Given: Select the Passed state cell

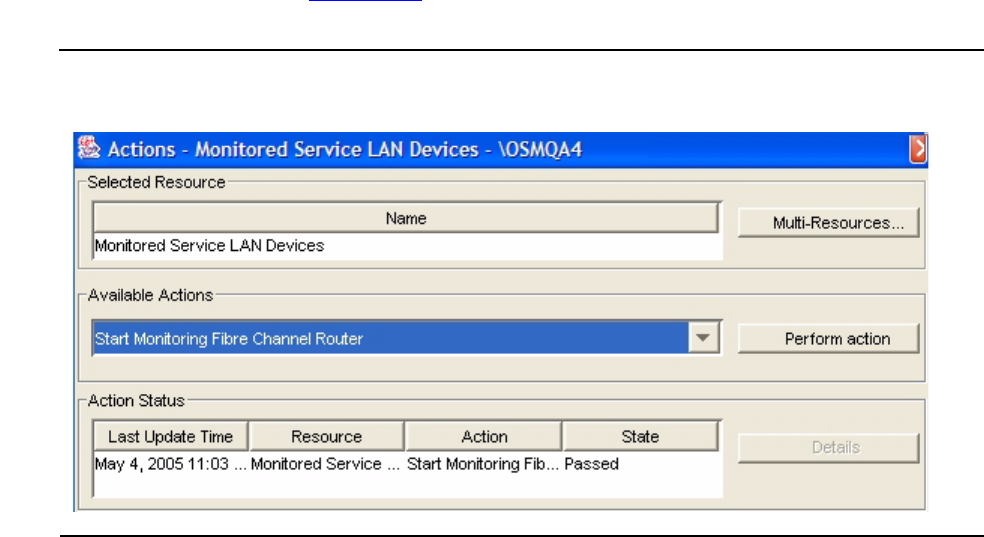Looking at the screenshot, I should tap(592, 464).
